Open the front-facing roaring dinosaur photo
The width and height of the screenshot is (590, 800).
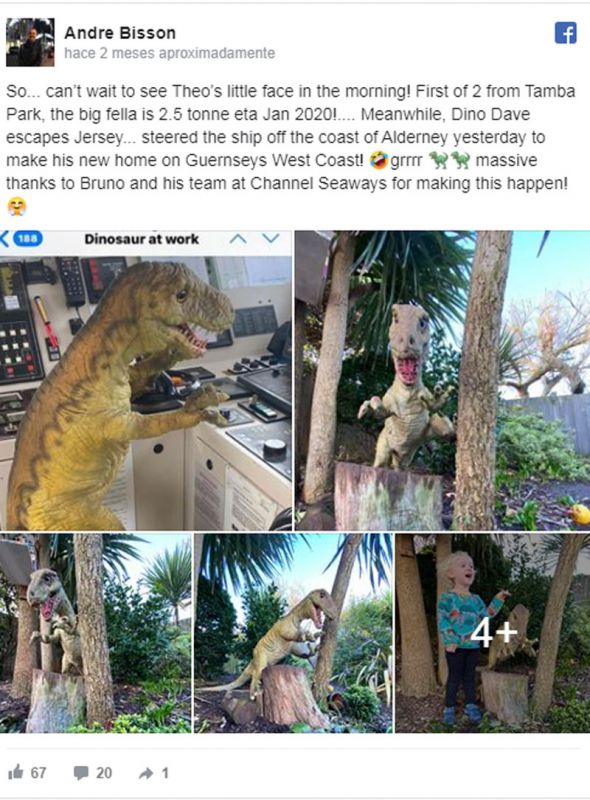coord(442,380)
